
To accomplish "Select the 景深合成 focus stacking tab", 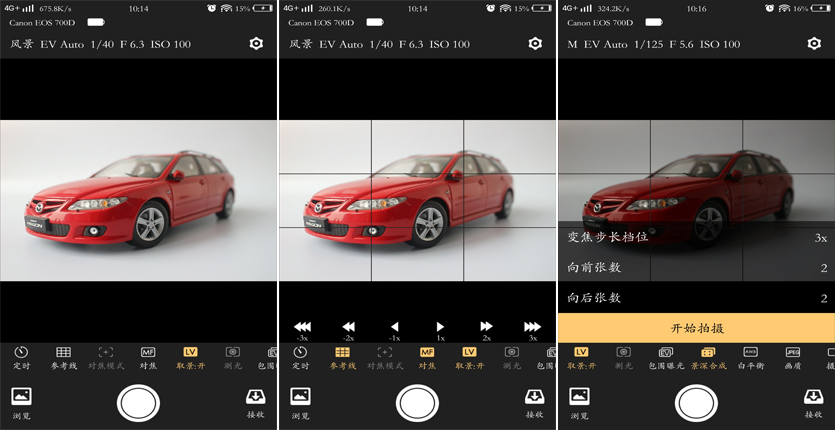I will tap(708, 357).
